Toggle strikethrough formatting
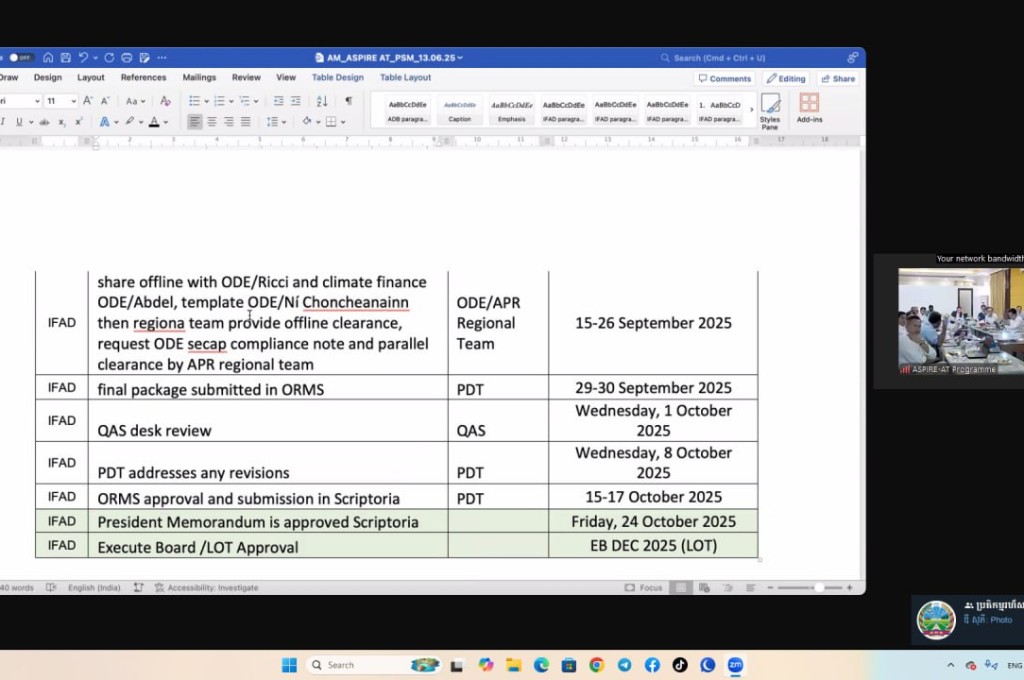Viewport: 1024px width, 680px height. 44,121
